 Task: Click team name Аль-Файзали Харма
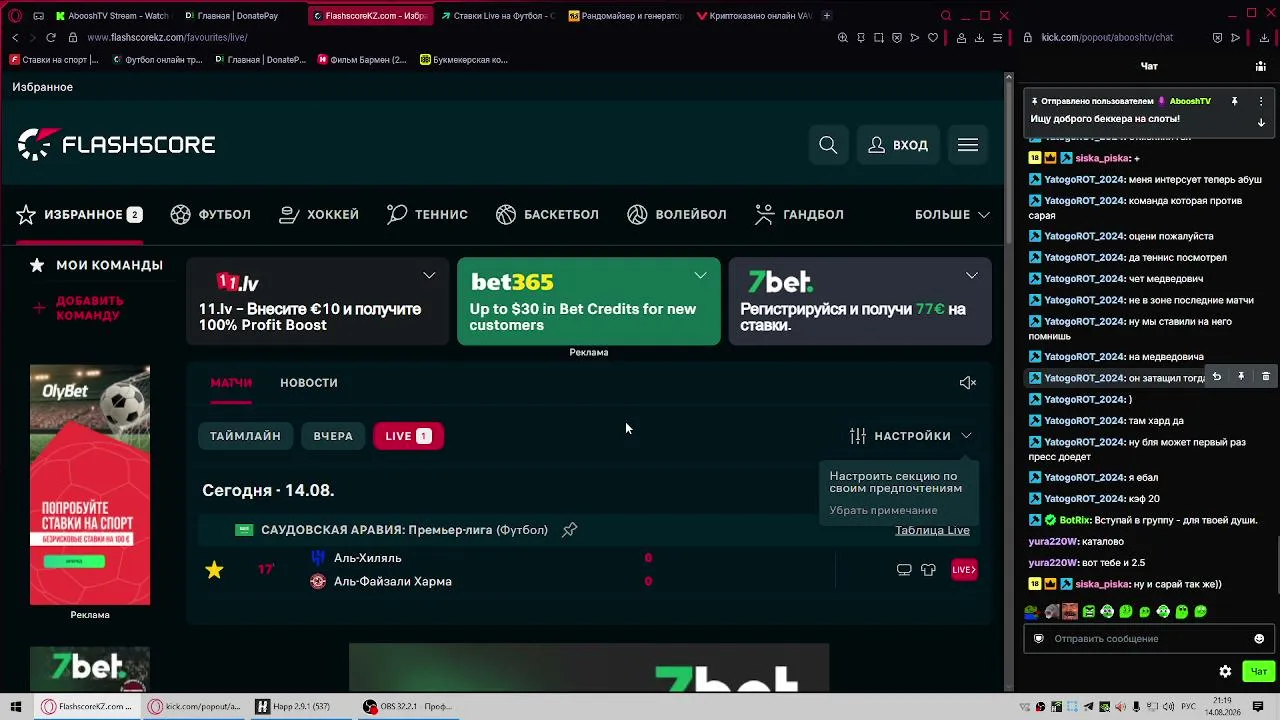(x=392, y=582)
